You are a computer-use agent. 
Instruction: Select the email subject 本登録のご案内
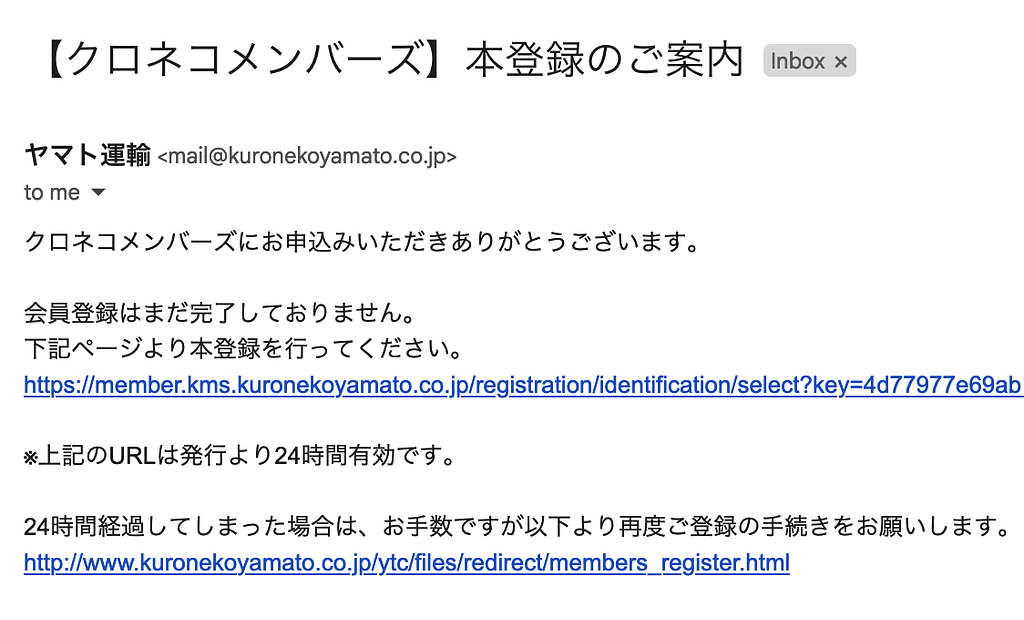click(600, 58)
